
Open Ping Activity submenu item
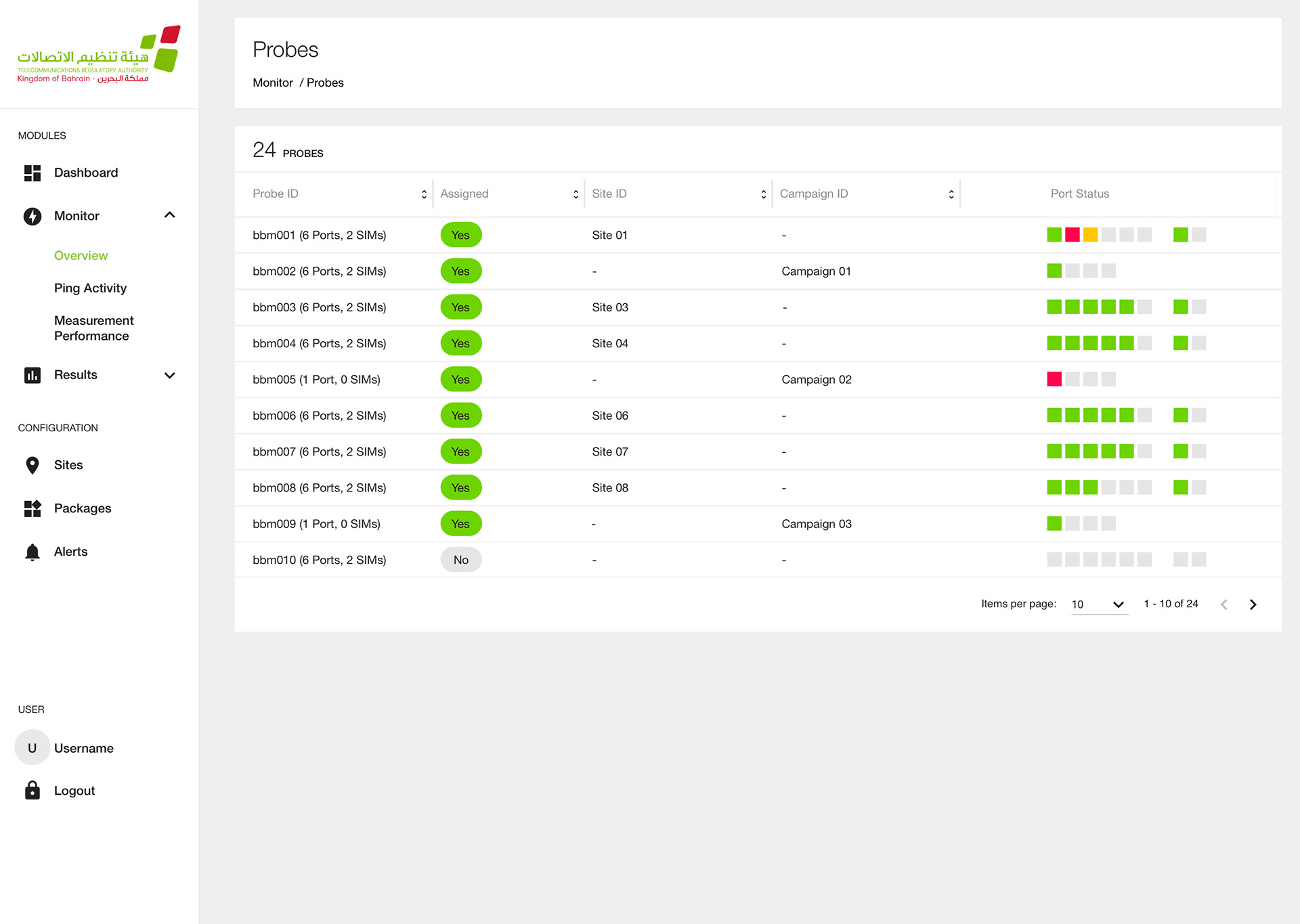tap(90, 288)
